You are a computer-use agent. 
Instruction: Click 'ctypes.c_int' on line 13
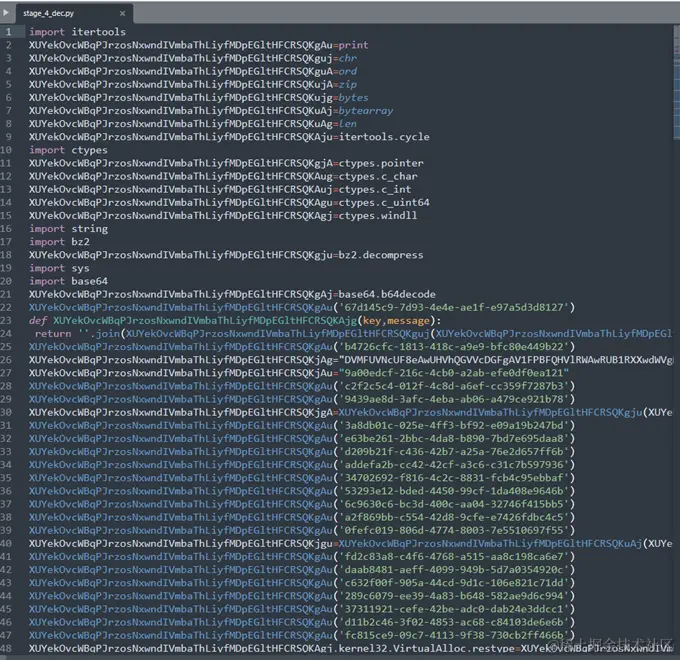[x=375, y=190]
